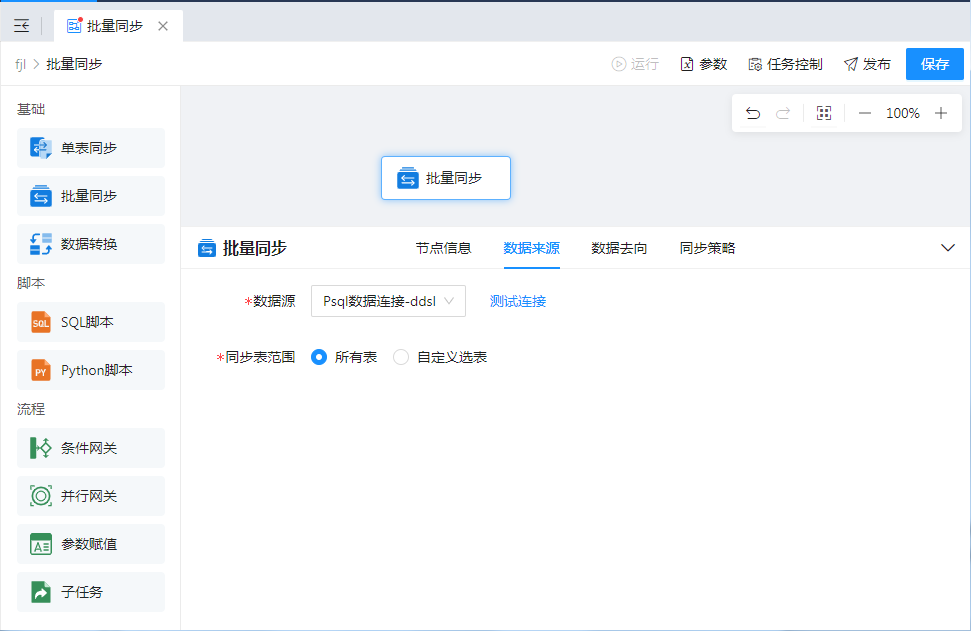This screenshot has height=631, width=971.
Task: Click the 保存 button
Action: pos(934,64)
